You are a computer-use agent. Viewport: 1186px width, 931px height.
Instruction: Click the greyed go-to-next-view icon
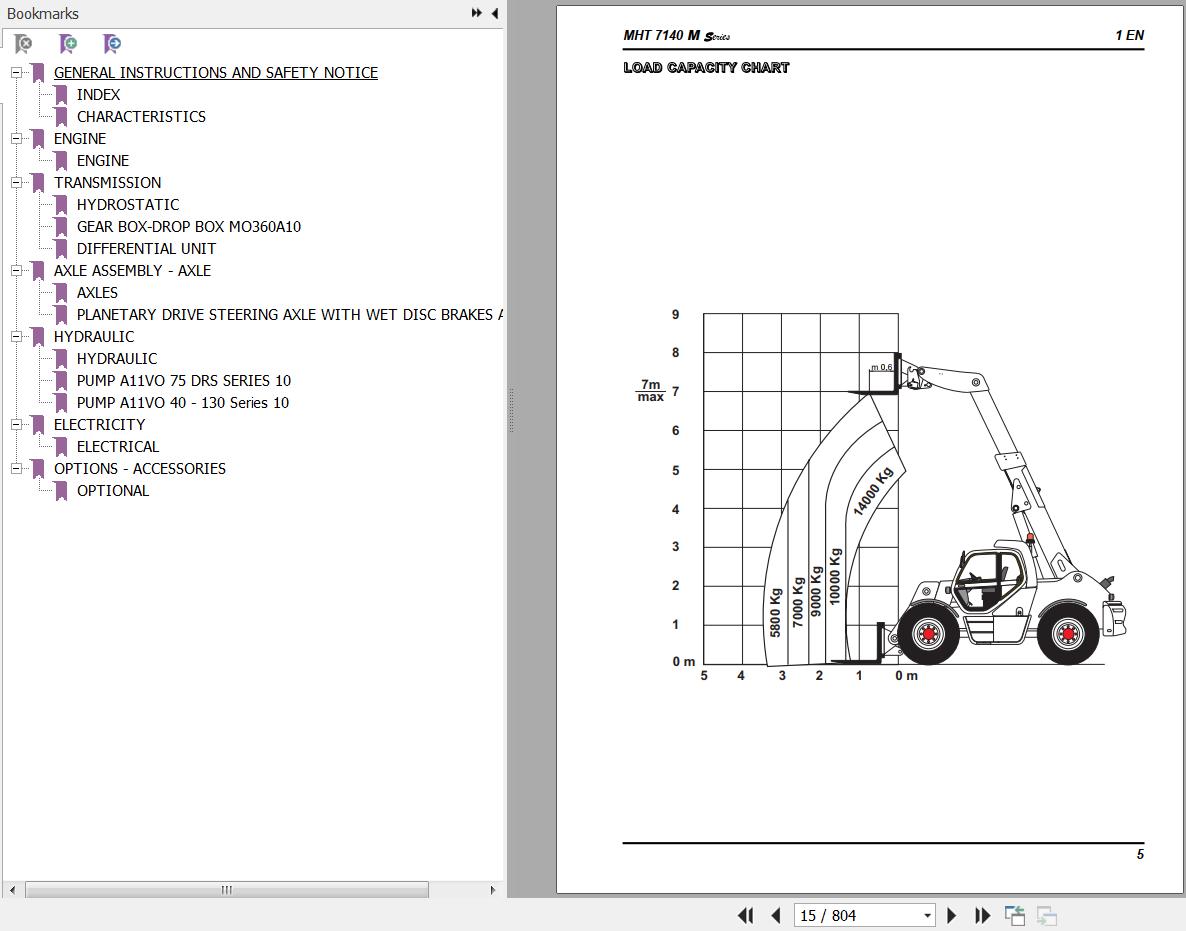click(x=1047, y=916)
